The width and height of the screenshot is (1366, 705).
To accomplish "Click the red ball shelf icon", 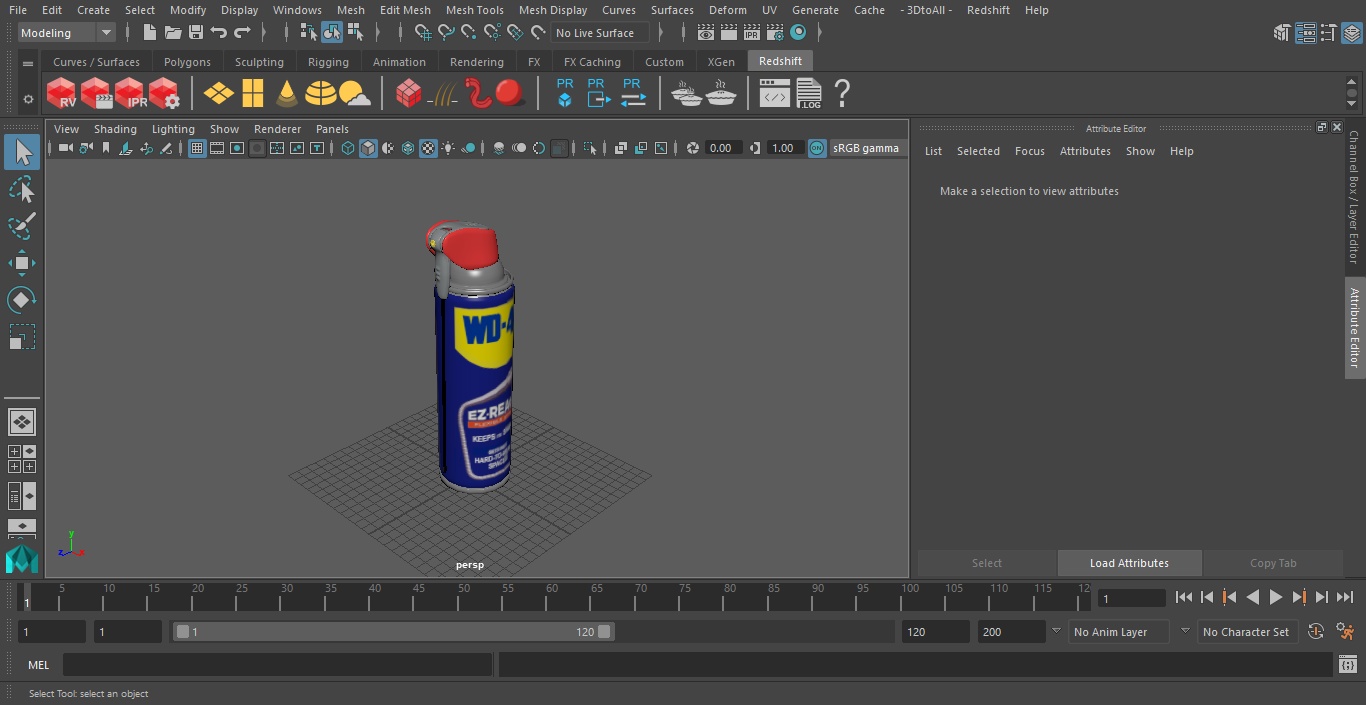I will pyautogui.click(x=511, y=94).
